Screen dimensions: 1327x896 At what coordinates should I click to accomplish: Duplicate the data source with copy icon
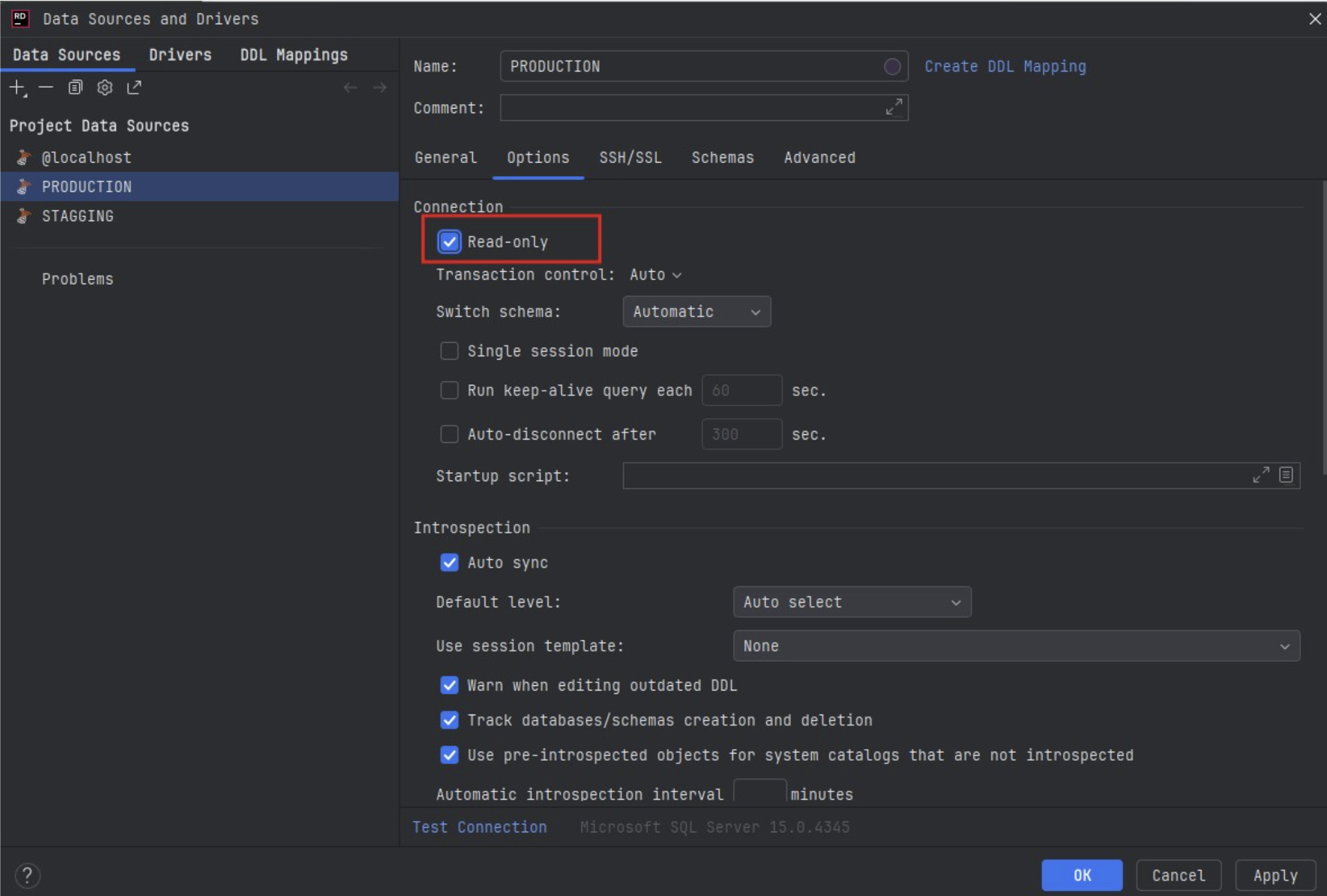click(x=75, y=87)
